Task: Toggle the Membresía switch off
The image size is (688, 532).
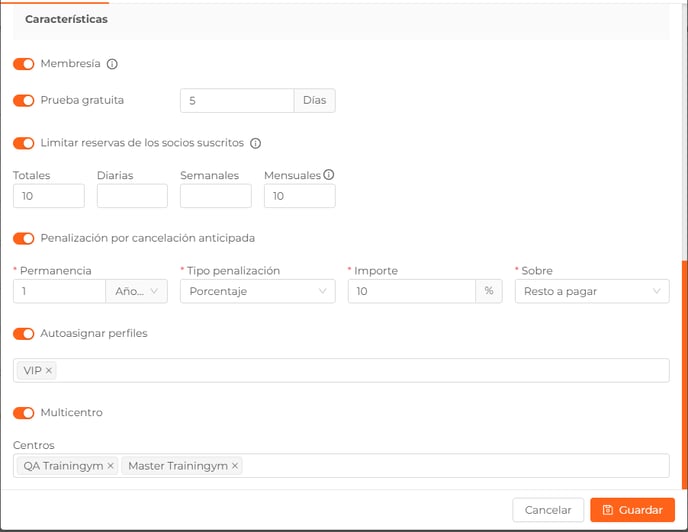Action: point(24,64)
